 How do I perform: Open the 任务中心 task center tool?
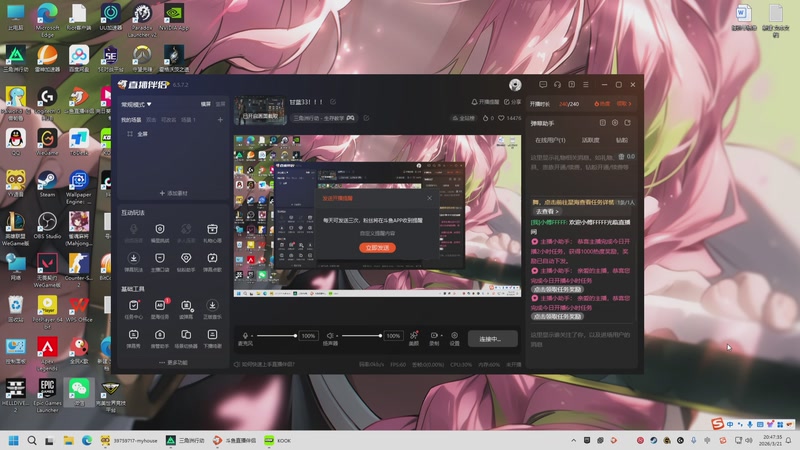[134, 309]
